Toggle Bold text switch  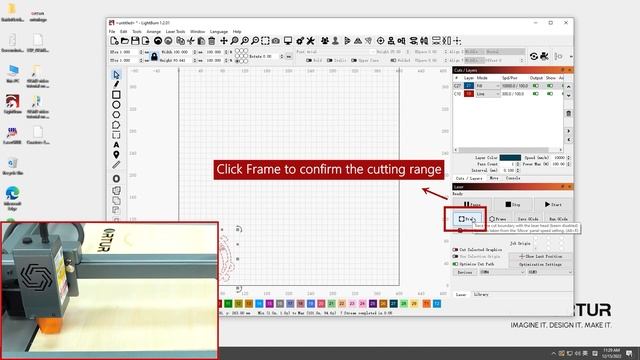[x=309, y=60]
